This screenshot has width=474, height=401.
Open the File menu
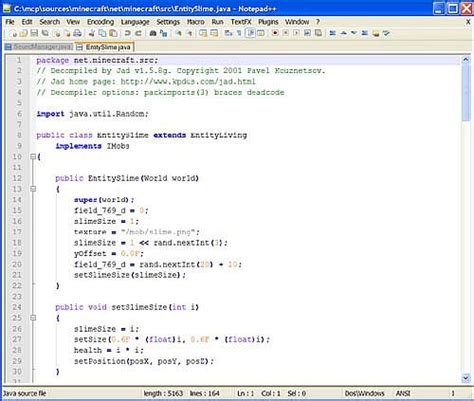pyautogui.click(x=10, y=22)
